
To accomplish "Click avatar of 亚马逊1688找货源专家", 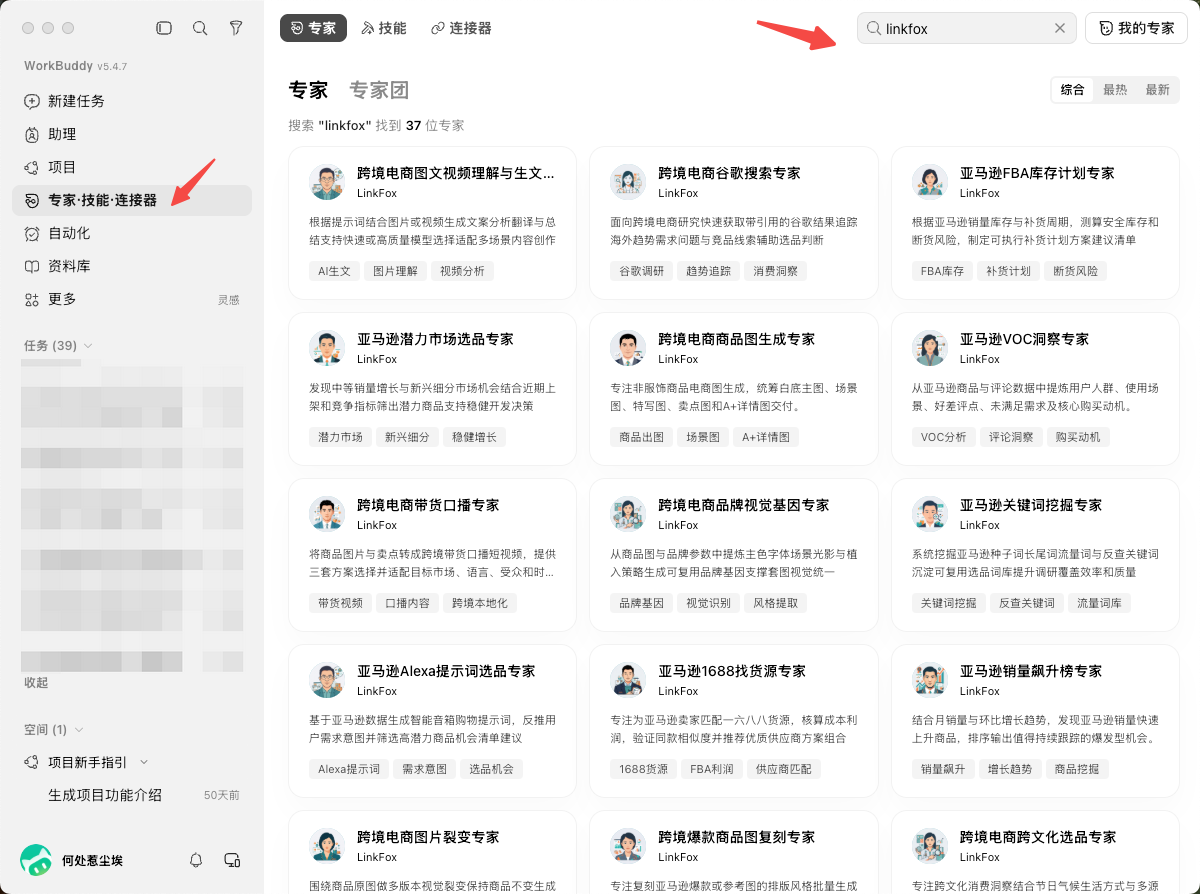I will [x=628, y=680].
